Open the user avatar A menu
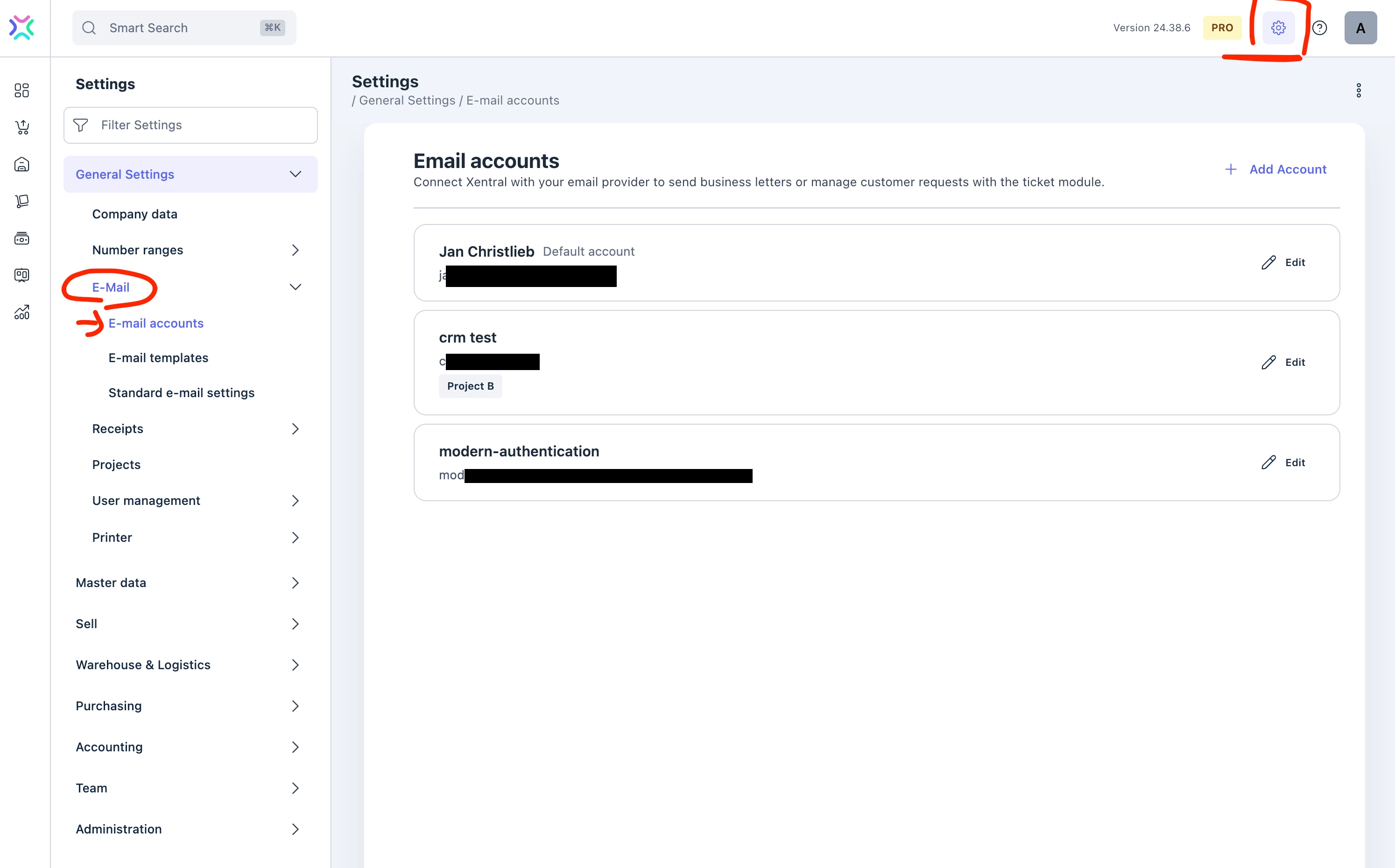This screenshot has width=1395, height=868. (x=1360, y=28)
